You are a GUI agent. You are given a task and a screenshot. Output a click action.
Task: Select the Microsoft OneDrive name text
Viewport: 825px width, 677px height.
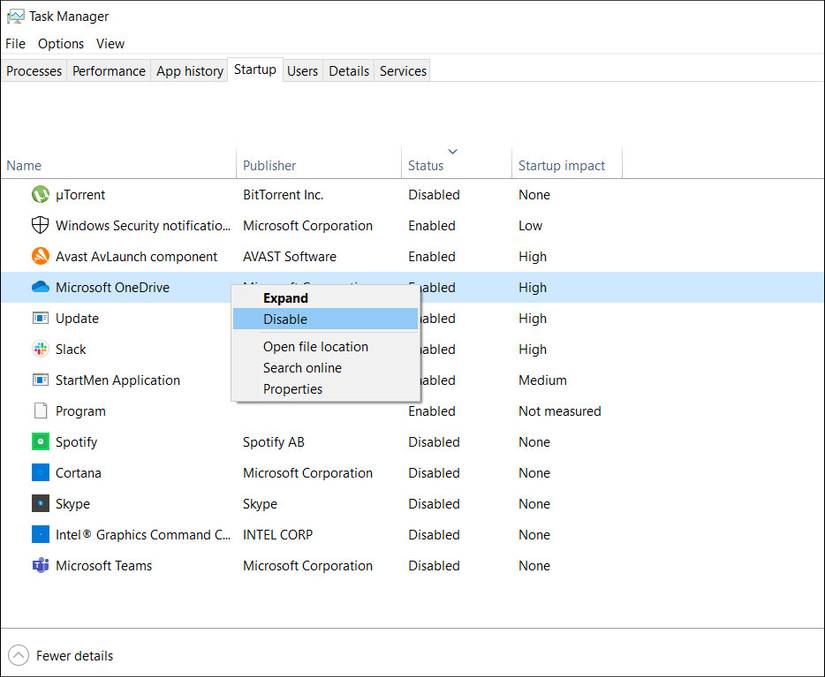pos(113,287)
